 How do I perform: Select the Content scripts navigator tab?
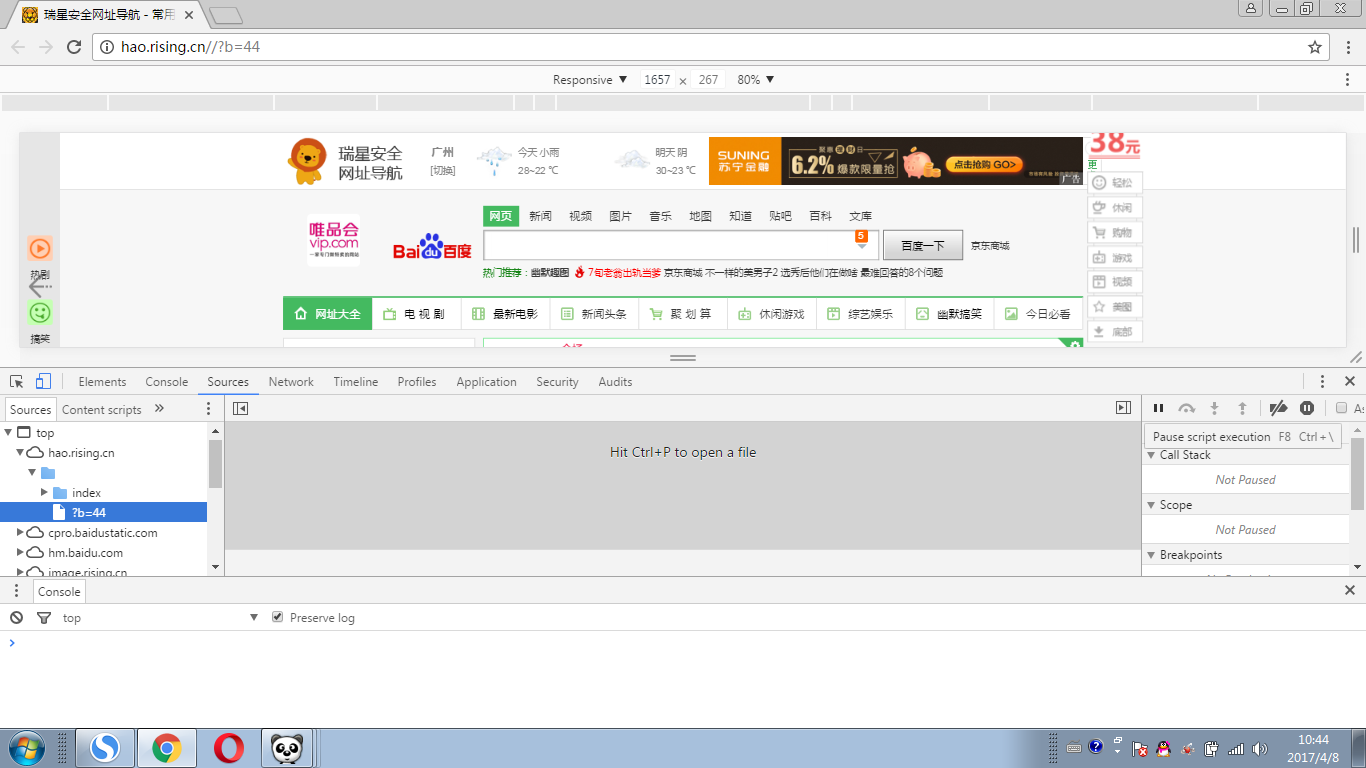tap(102, 409)
